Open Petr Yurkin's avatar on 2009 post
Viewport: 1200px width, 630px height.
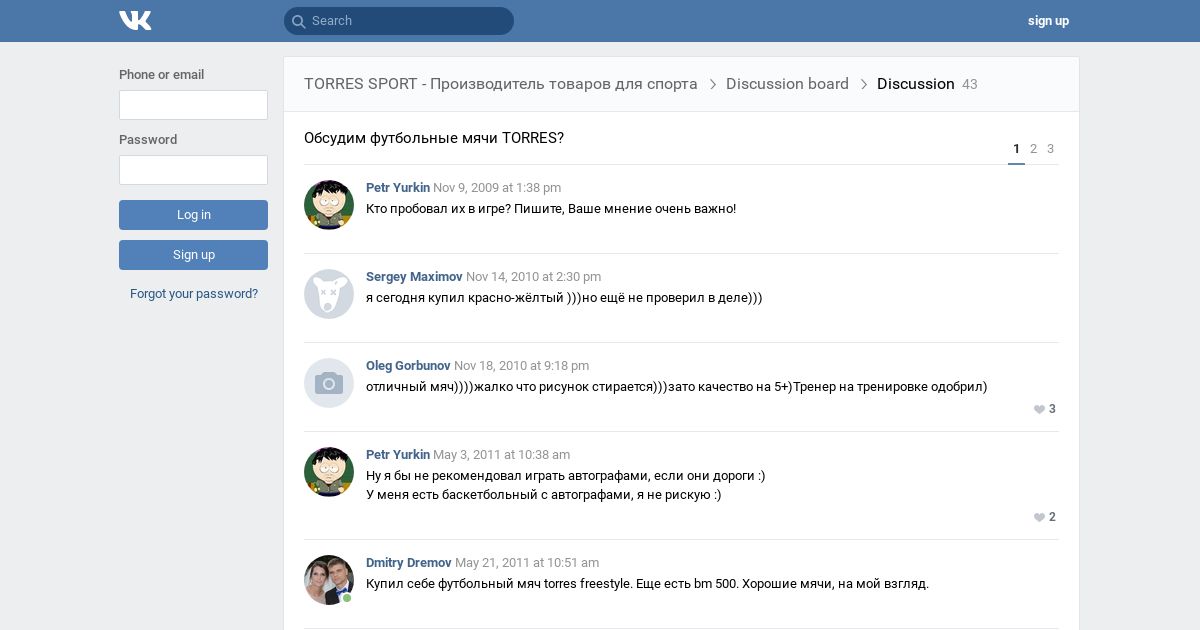pos(329,205)
